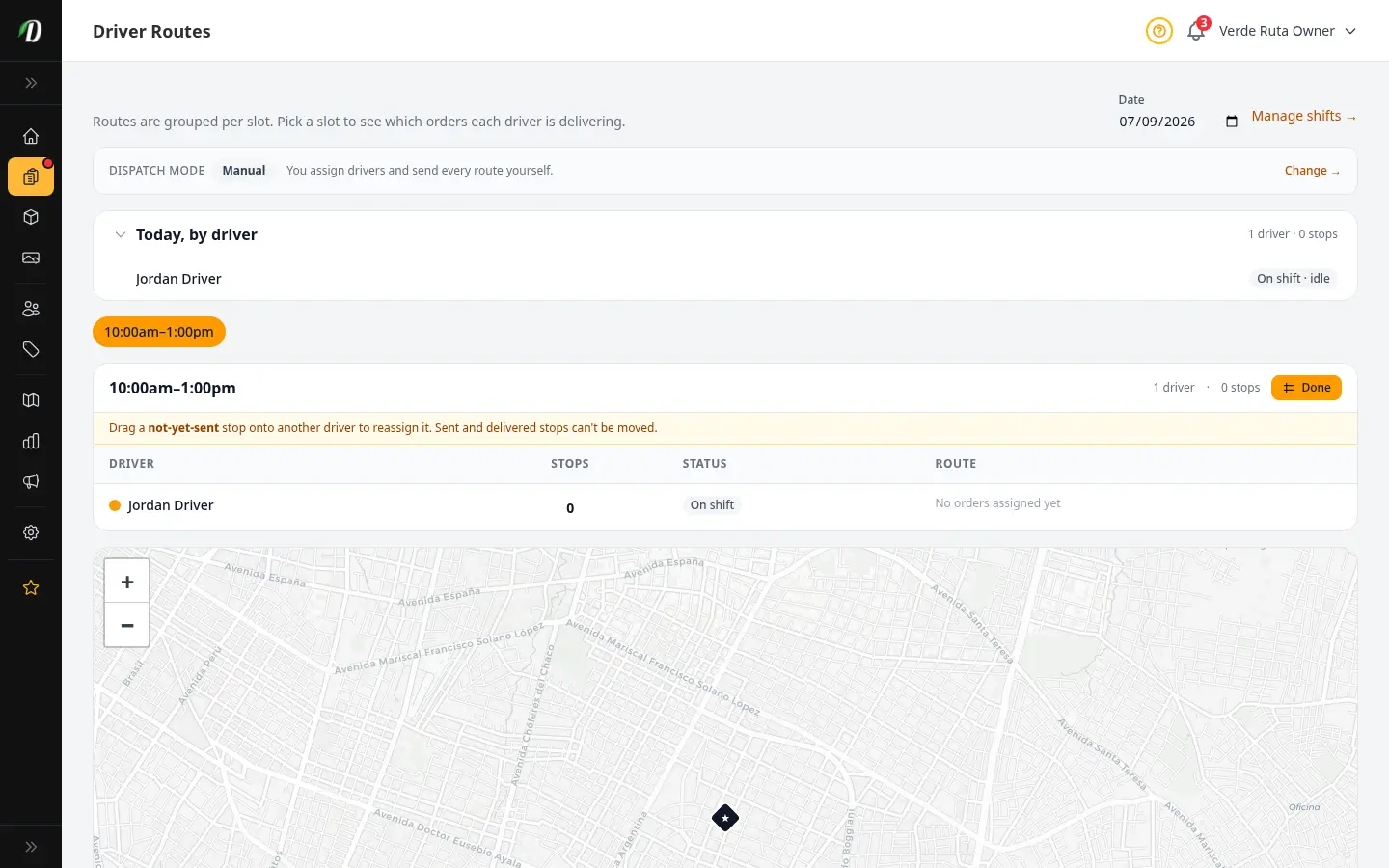
Task: Click the Change dispatch mode link
Action: coord(1312,171)
